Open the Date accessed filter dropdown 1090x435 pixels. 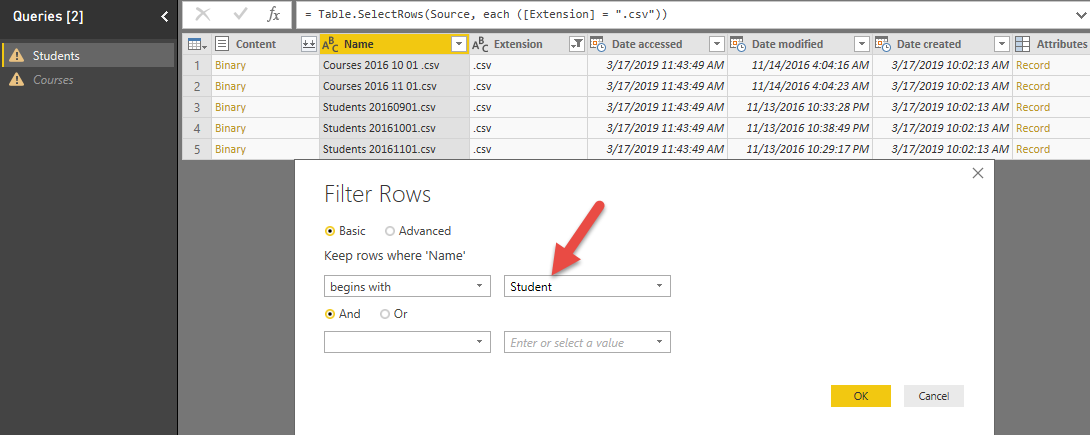pyautogui.click(x=717, y=44)
